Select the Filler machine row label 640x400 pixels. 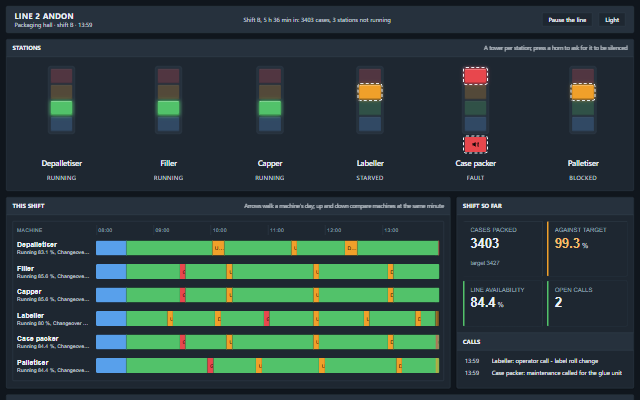point(53,272)
